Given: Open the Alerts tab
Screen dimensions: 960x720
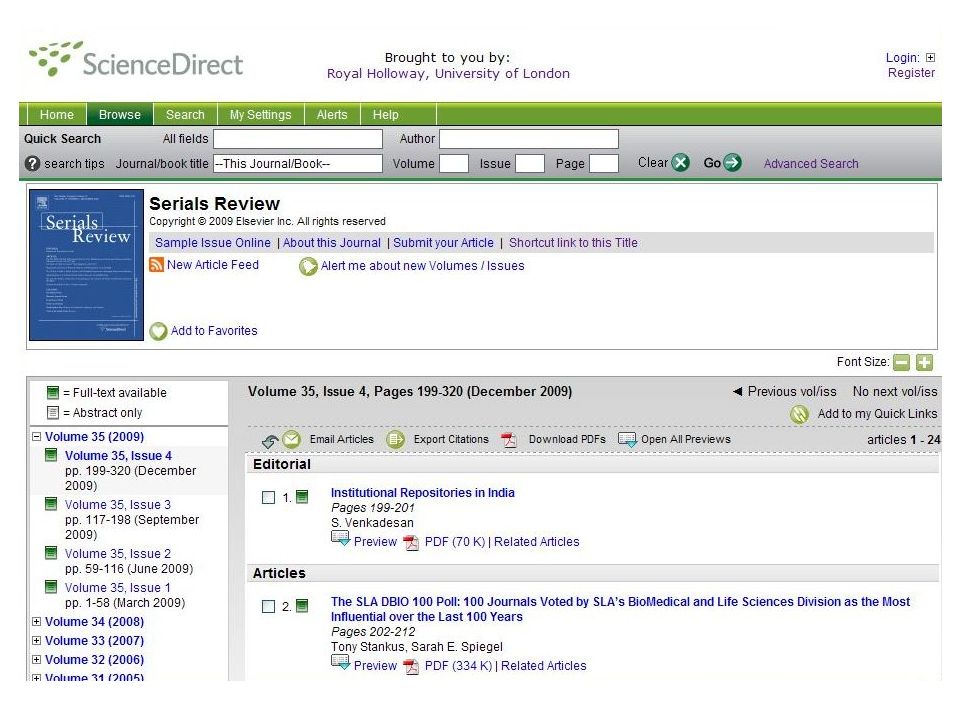Looking at the screenshot, I should (x=332, y=114).
